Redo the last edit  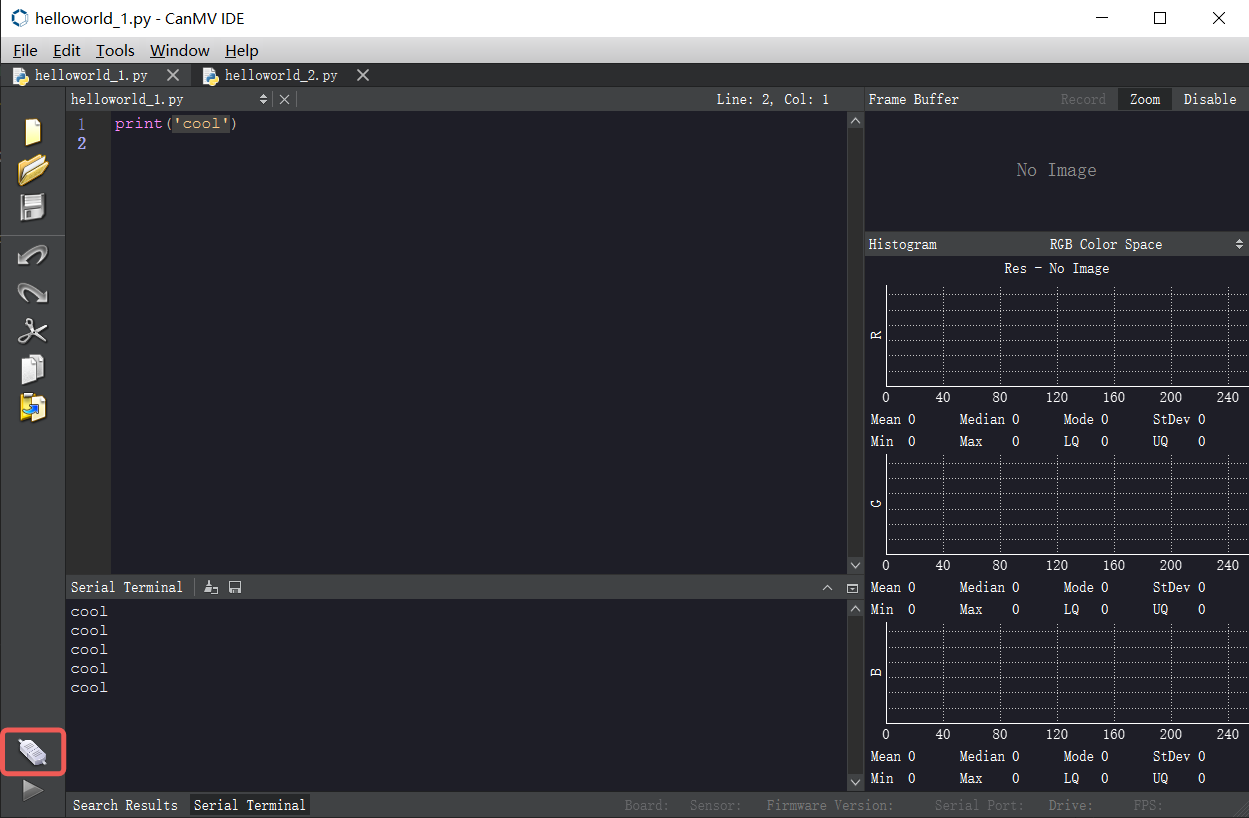[x=33, y=293]
